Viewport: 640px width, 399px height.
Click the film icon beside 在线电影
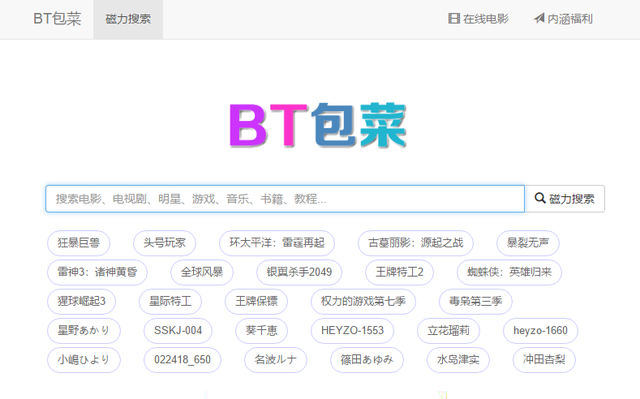coord(453,19)
